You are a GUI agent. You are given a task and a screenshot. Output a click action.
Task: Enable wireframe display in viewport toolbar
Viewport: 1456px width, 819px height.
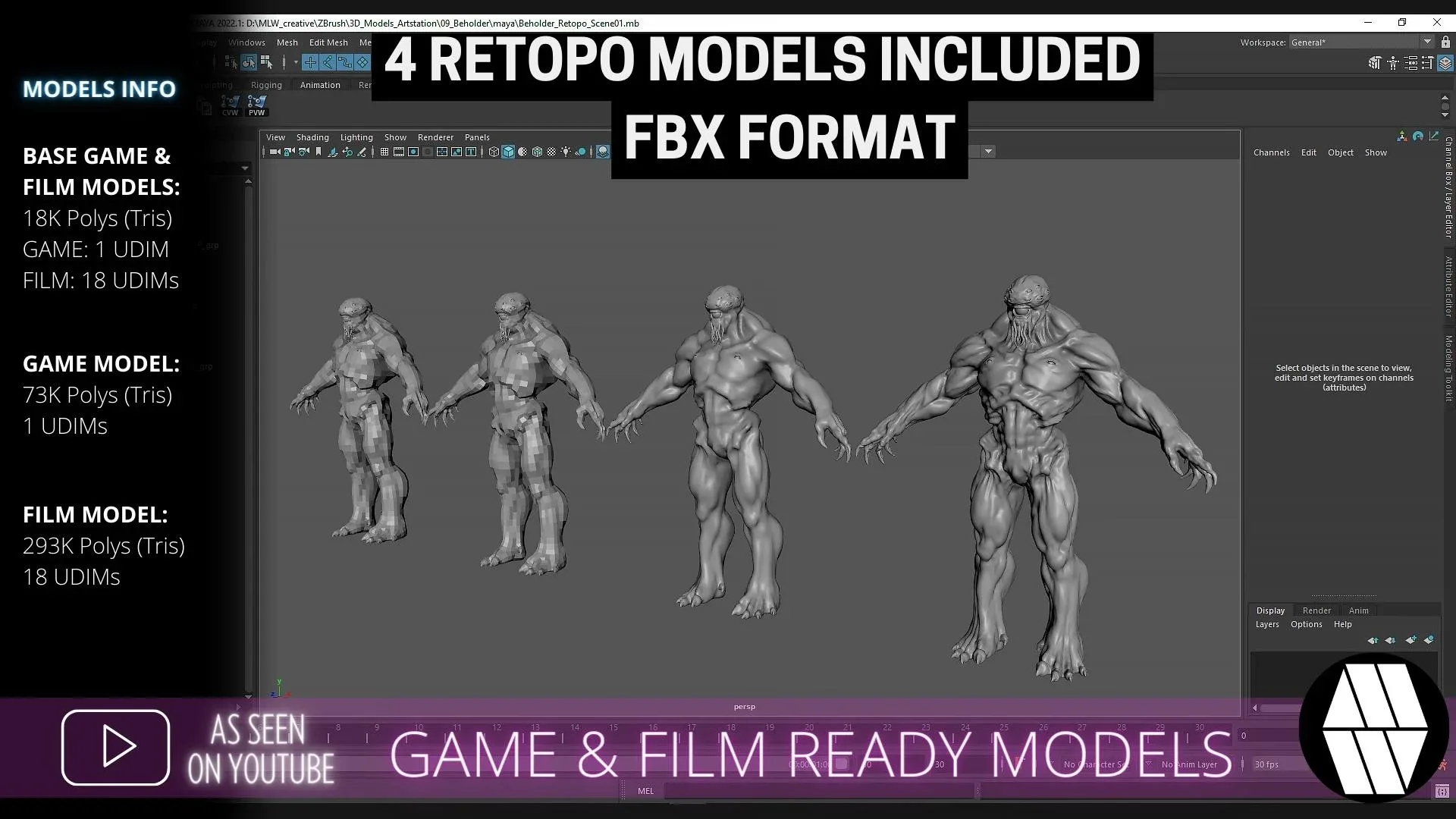pyautogui.click(x=494, y=152)
